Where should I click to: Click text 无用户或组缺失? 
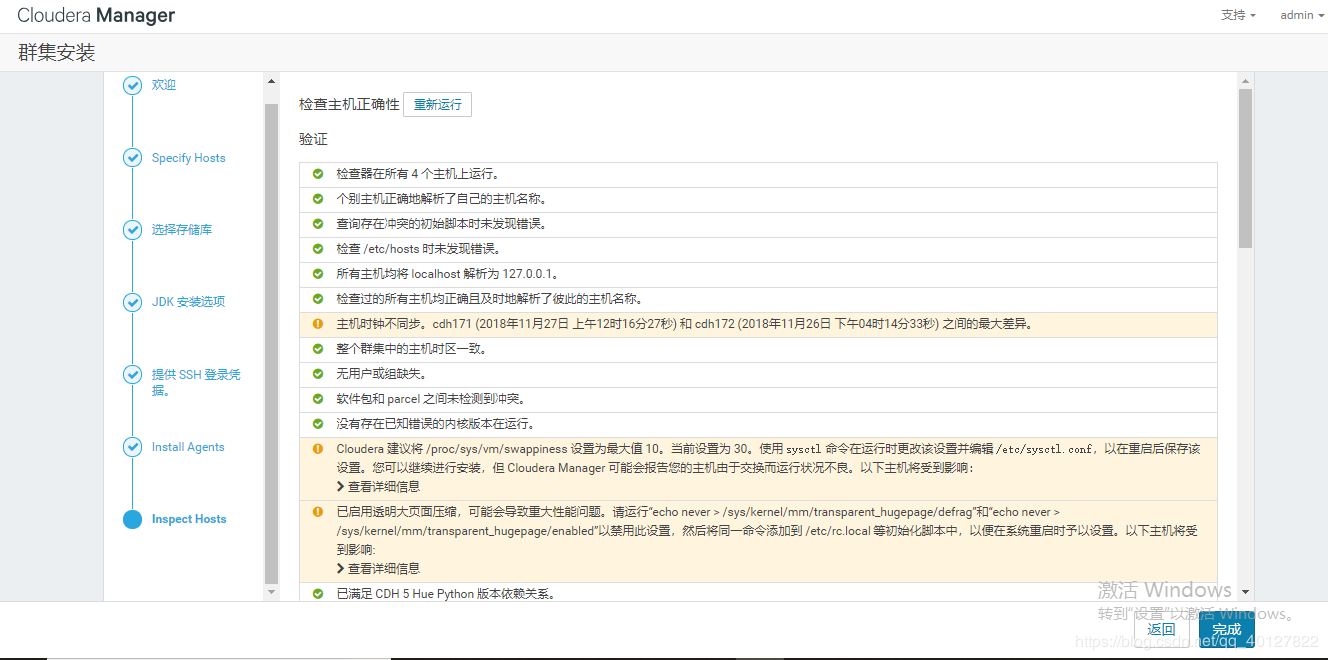(382, 374)
